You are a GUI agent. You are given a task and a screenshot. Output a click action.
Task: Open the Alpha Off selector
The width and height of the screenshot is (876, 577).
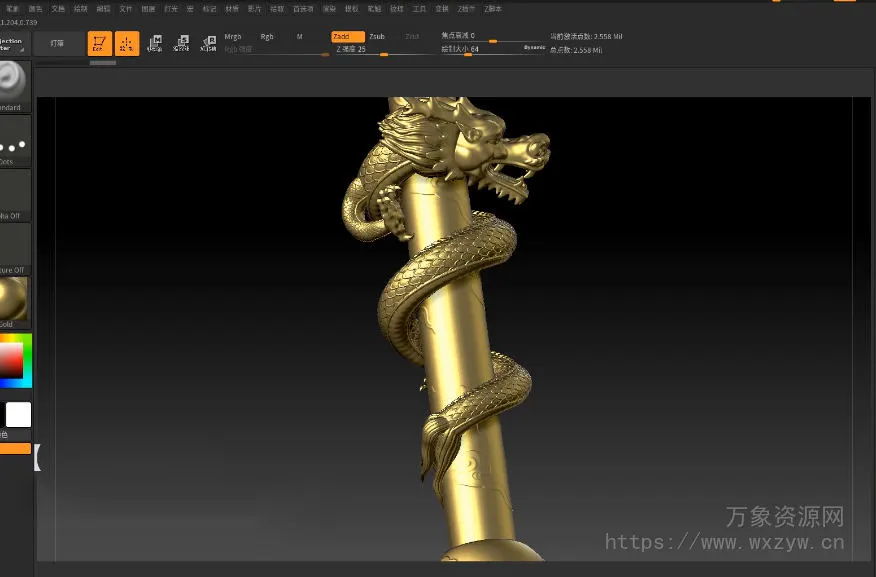[13, 194]
